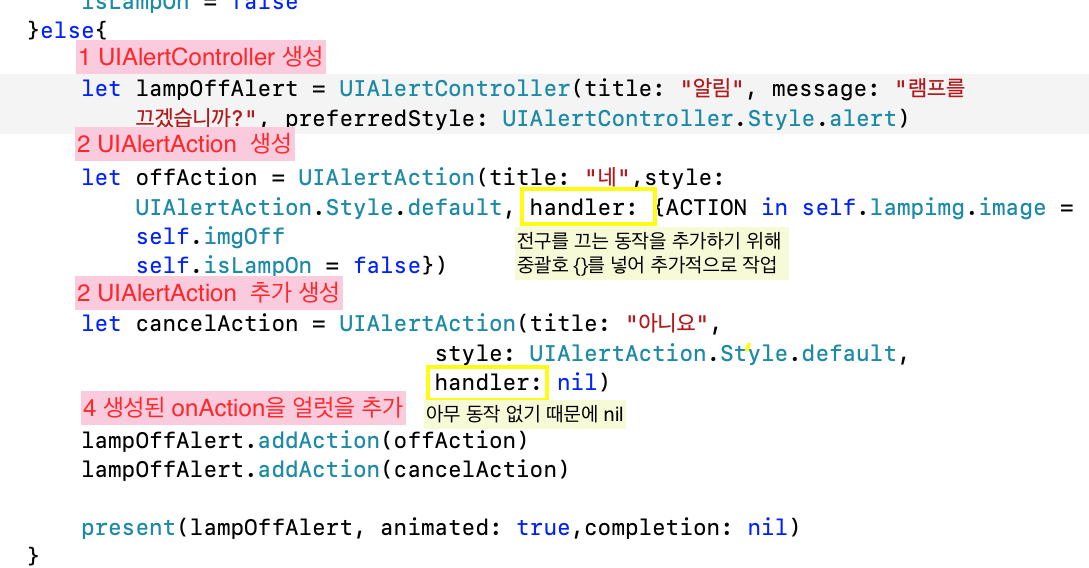Viewport: 1089px width, 568px height.
Task: Select default in the cancelAction style line
Action: click(x=849, y=353)
